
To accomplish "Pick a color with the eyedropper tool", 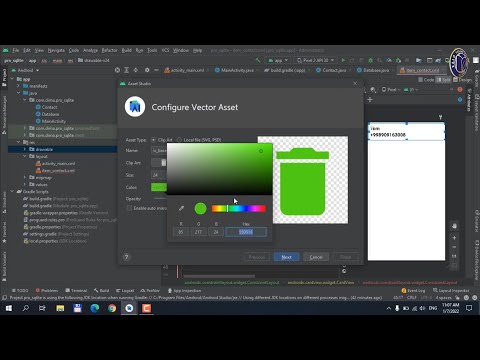I will (x=181, y=208).
